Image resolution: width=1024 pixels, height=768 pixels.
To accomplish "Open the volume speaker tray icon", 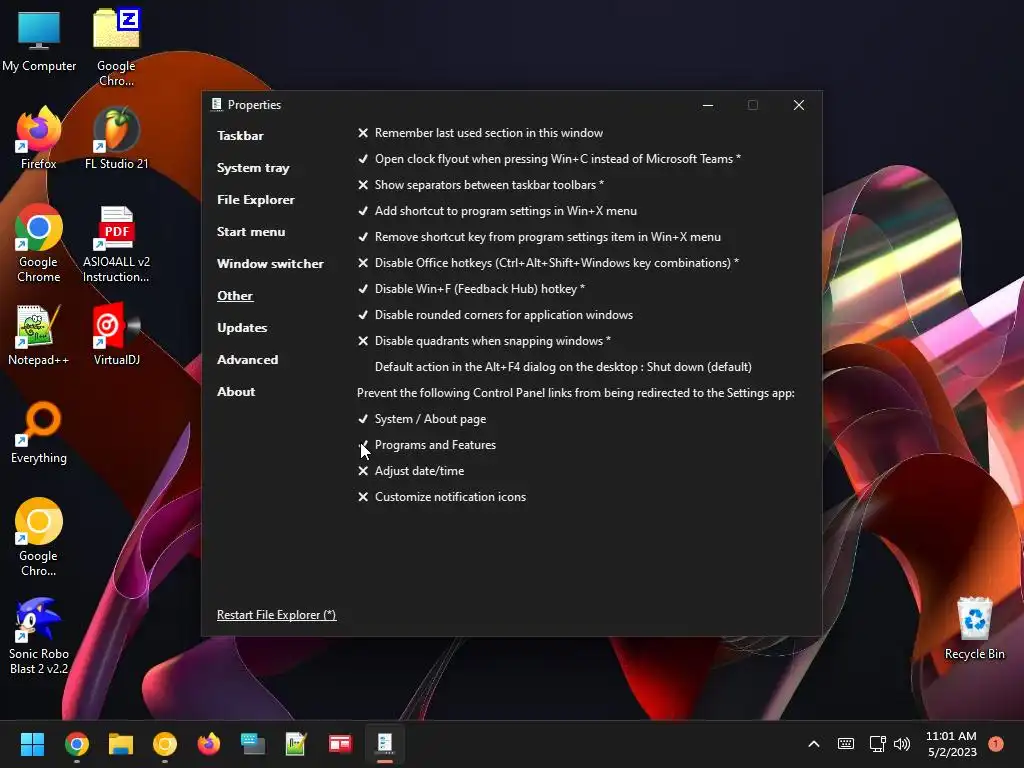I will [902, 744].
